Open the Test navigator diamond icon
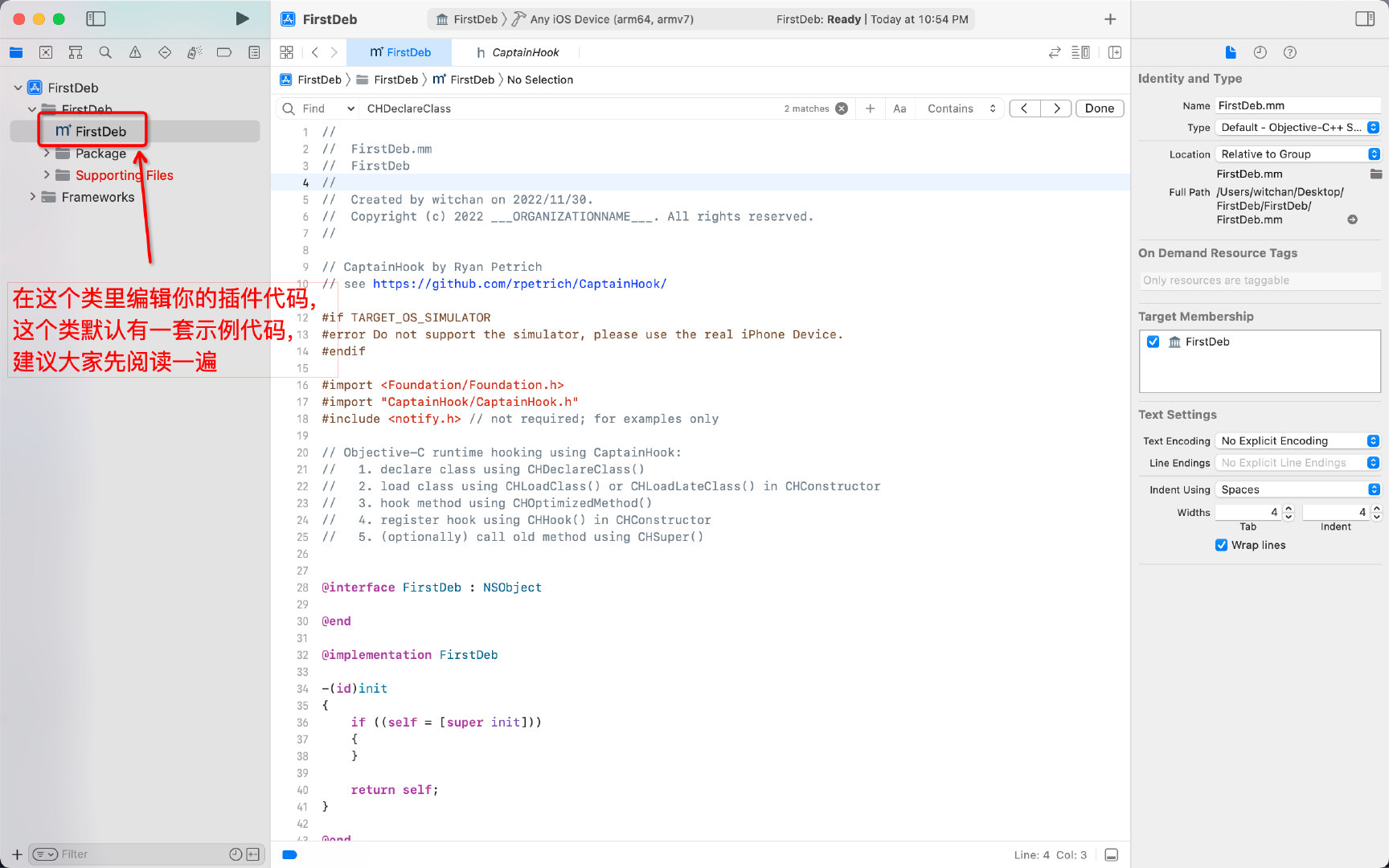Image resolution: width=1389 pixels, height=868 pixels. [165, 52]
